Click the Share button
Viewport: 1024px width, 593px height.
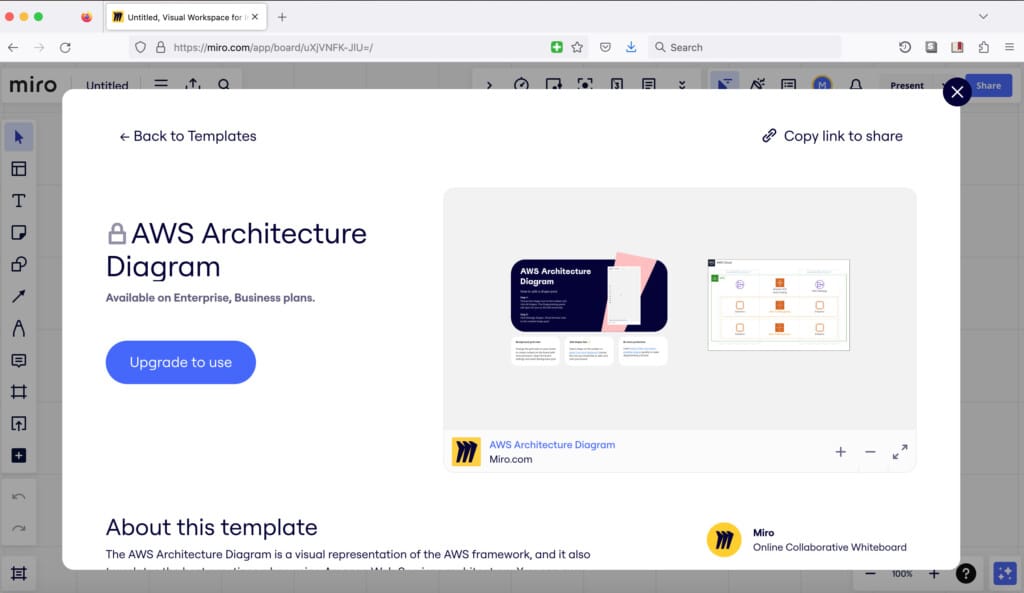pos(988,86)
